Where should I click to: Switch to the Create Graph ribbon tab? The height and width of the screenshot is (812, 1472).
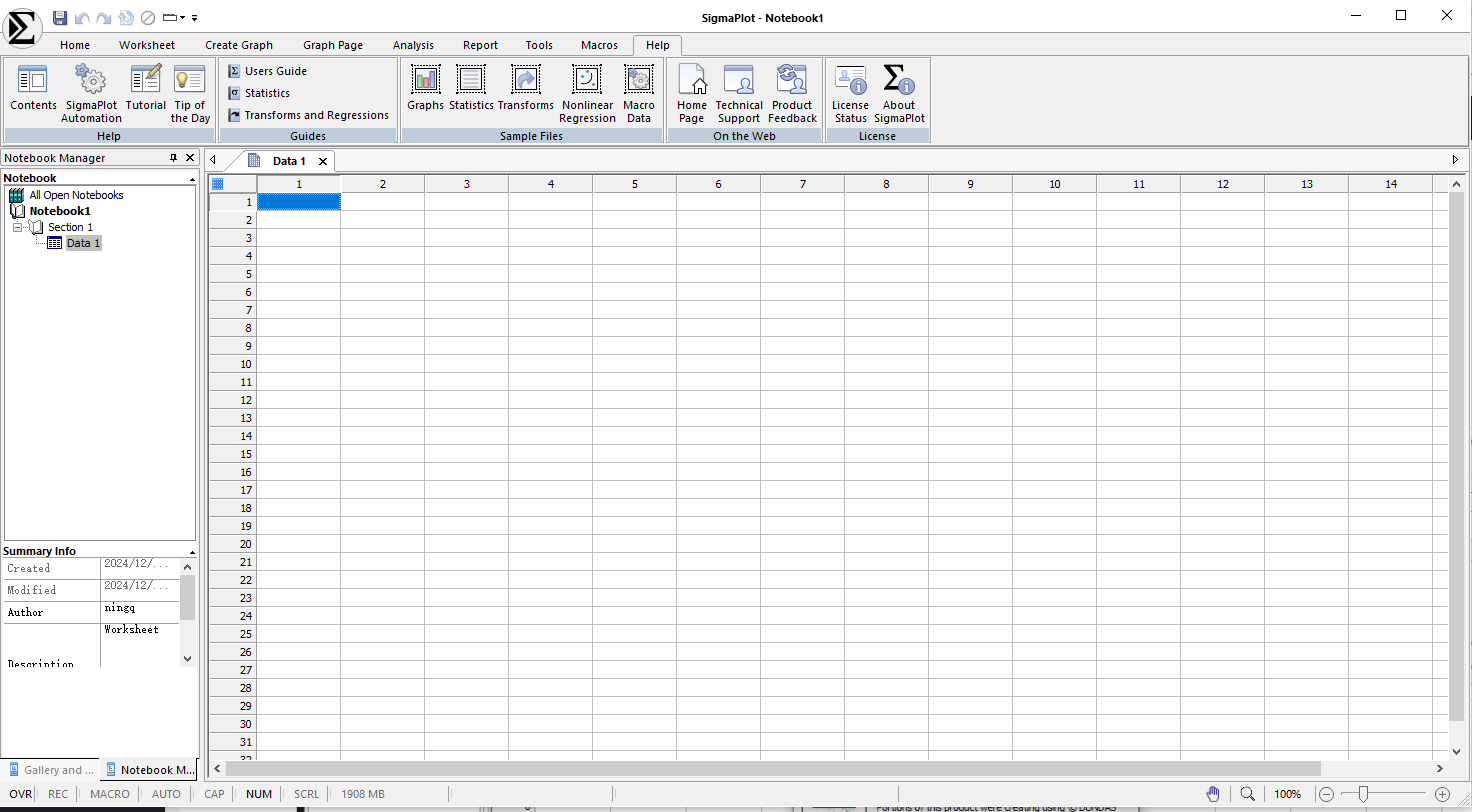click(x=239, y=45)
